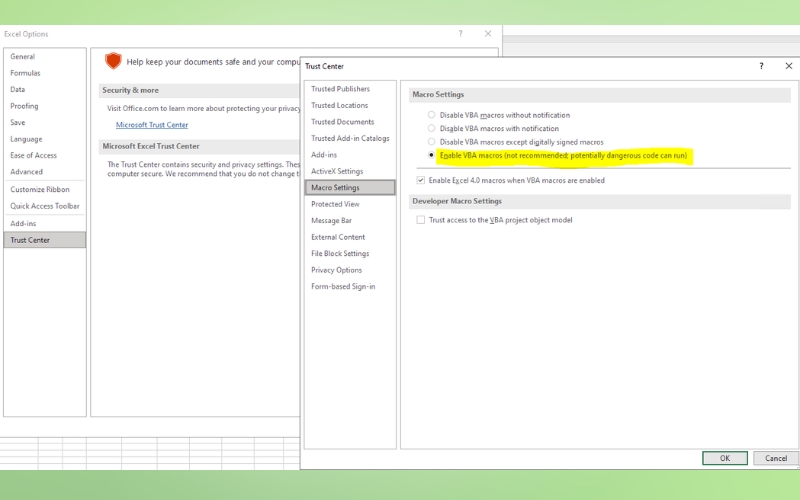Open the Microsoft Trust Center link

tap(151, 125)
